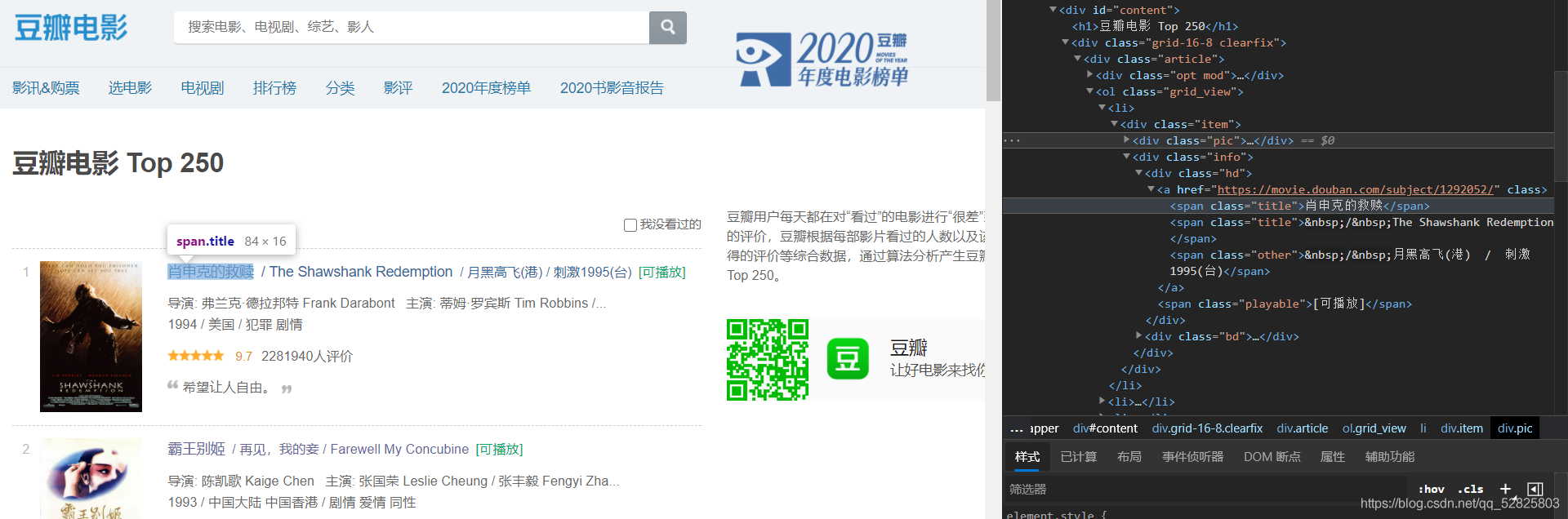
Task: Click the 2281940人评价 rating count
Action: click(x=307, y=357)
